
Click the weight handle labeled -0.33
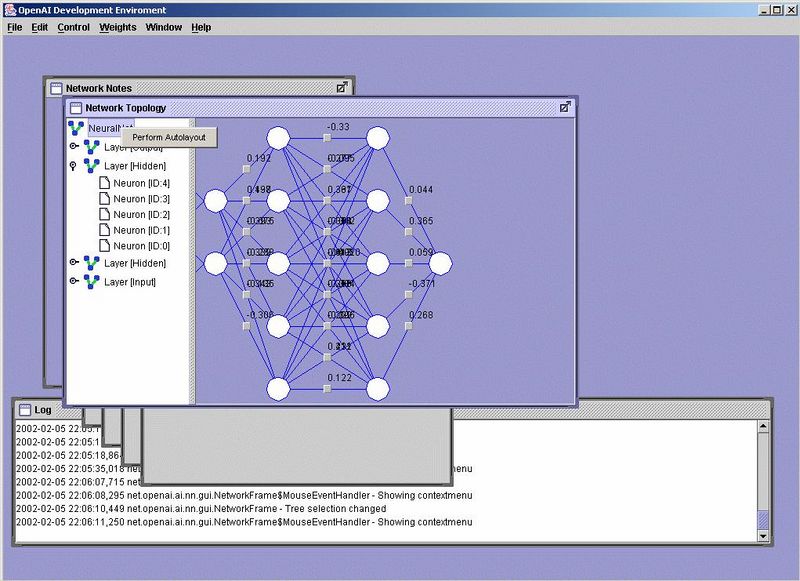click(x=328, y=138)
